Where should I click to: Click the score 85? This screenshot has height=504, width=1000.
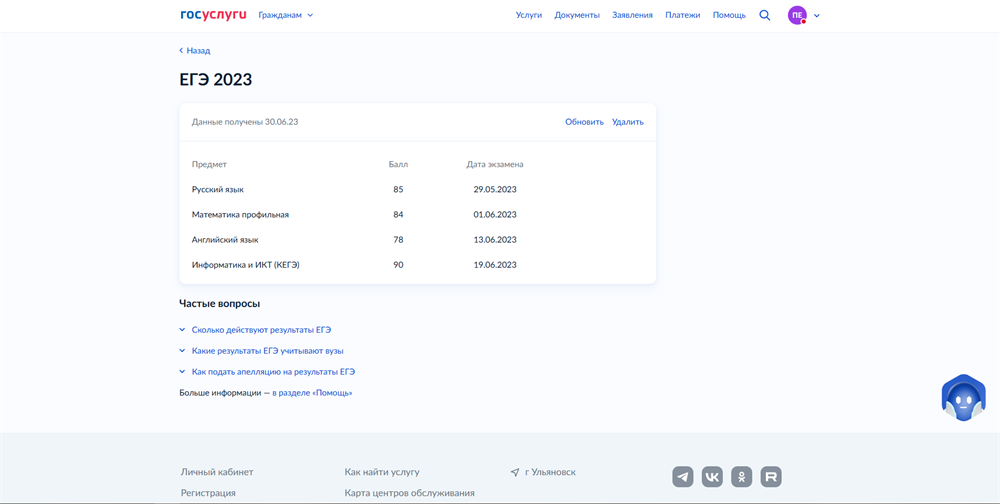[399, 189]
